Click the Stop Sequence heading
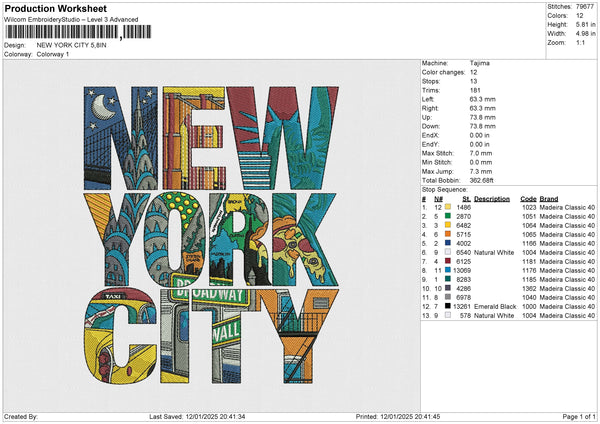The width and height of the screenshot is (600, 424). coord(444,188)
